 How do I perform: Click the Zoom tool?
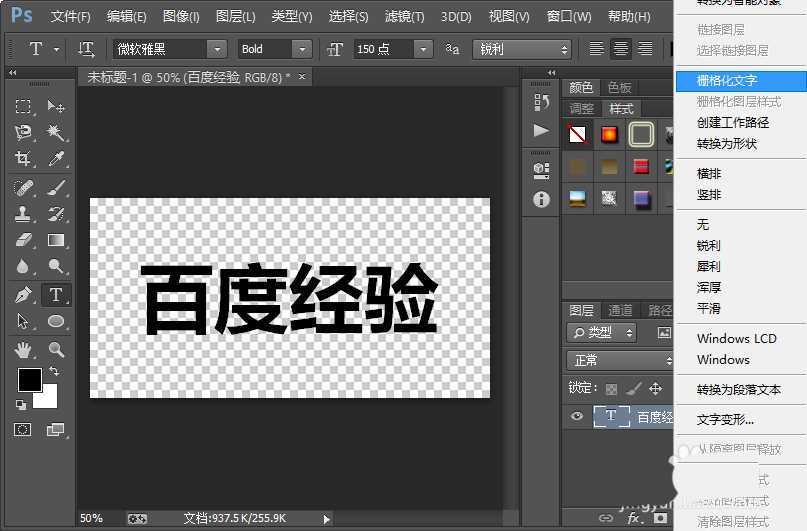pos(56,350)
